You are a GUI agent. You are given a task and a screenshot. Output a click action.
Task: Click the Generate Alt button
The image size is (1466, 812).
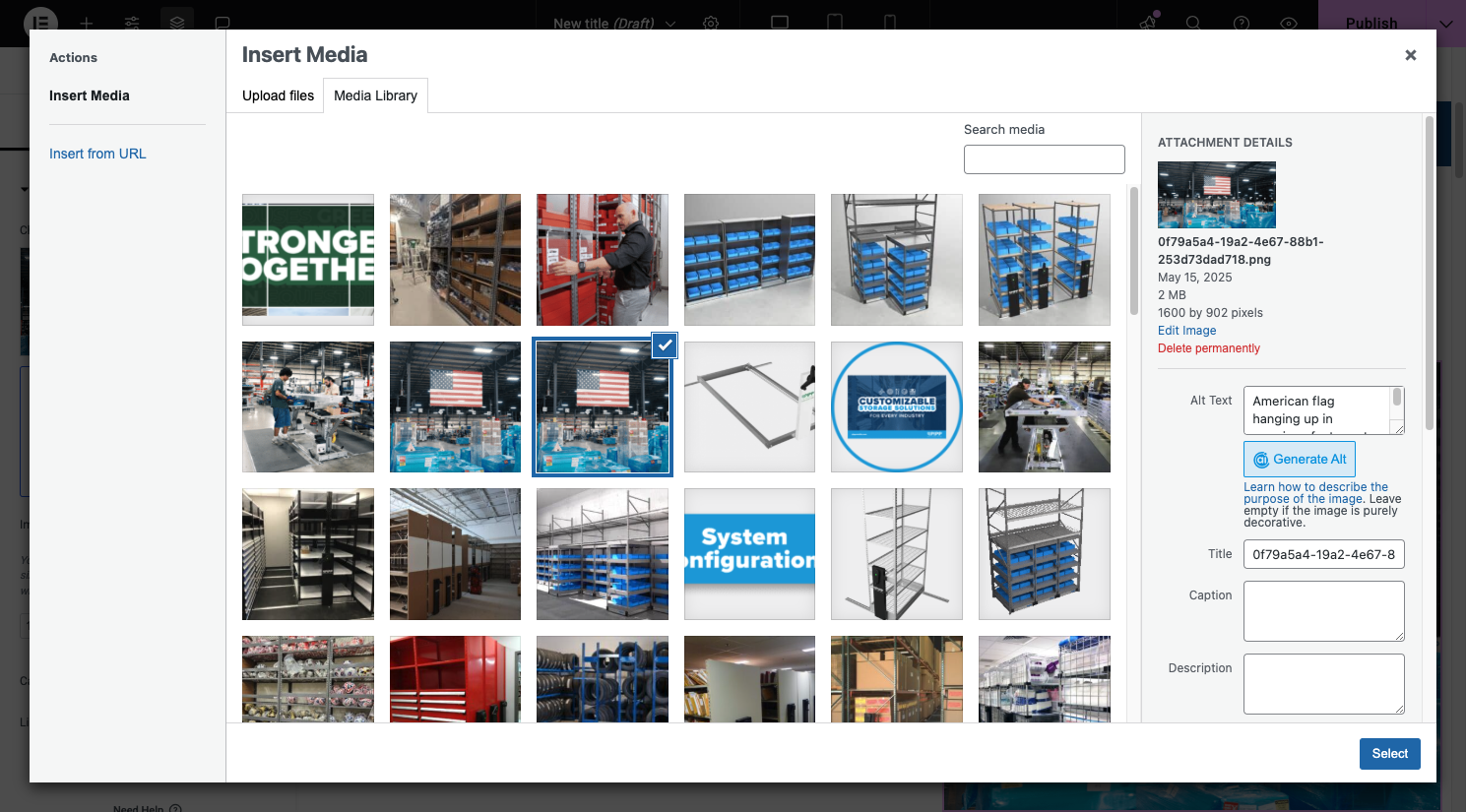point(1300,460)
